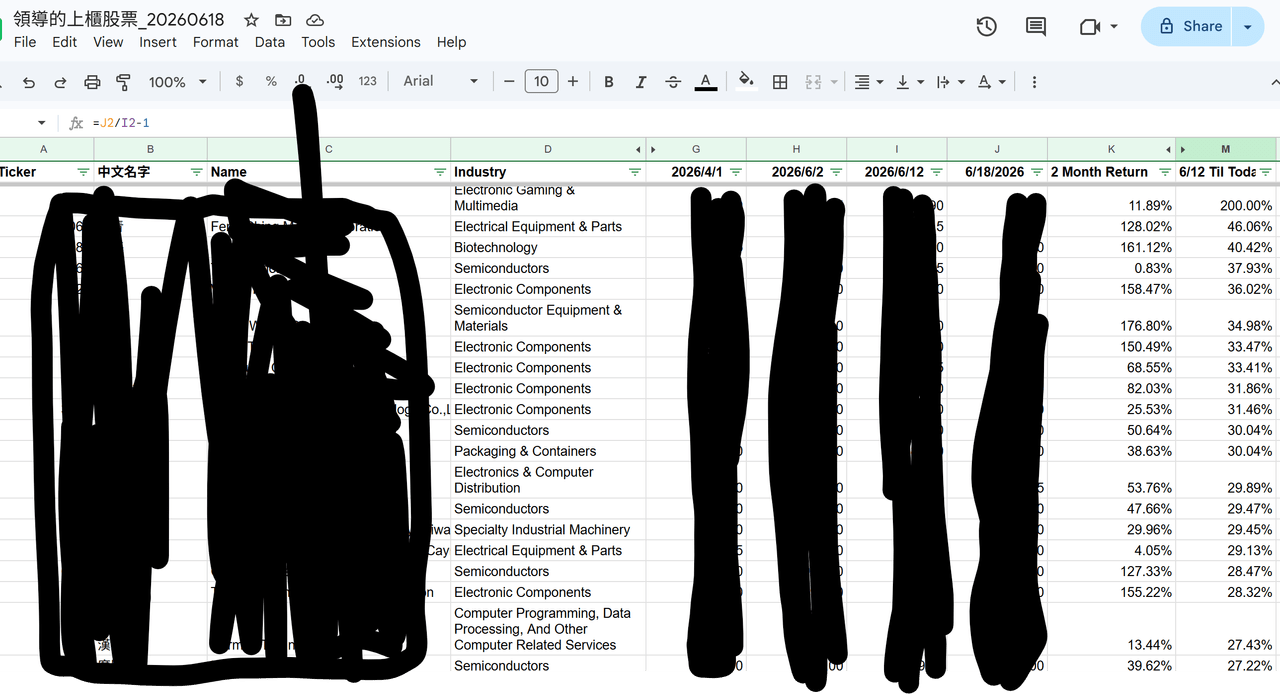This screenshot has height=694, width=1280.
Task: Open cell borders options
Action: pos(780,82)
